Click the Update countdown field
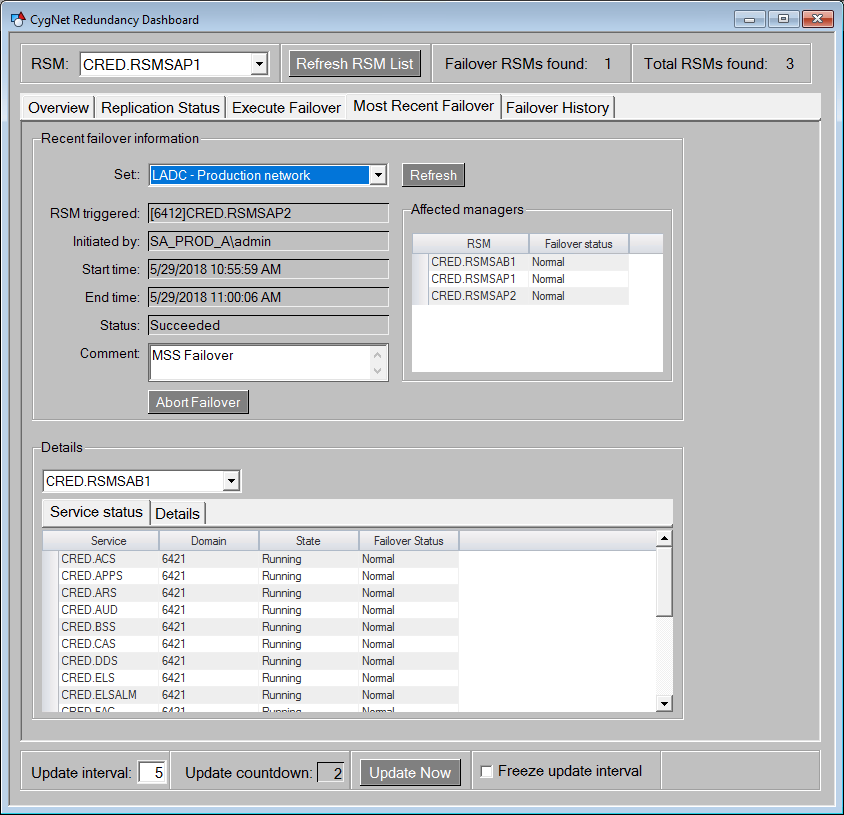 [330, 773]
